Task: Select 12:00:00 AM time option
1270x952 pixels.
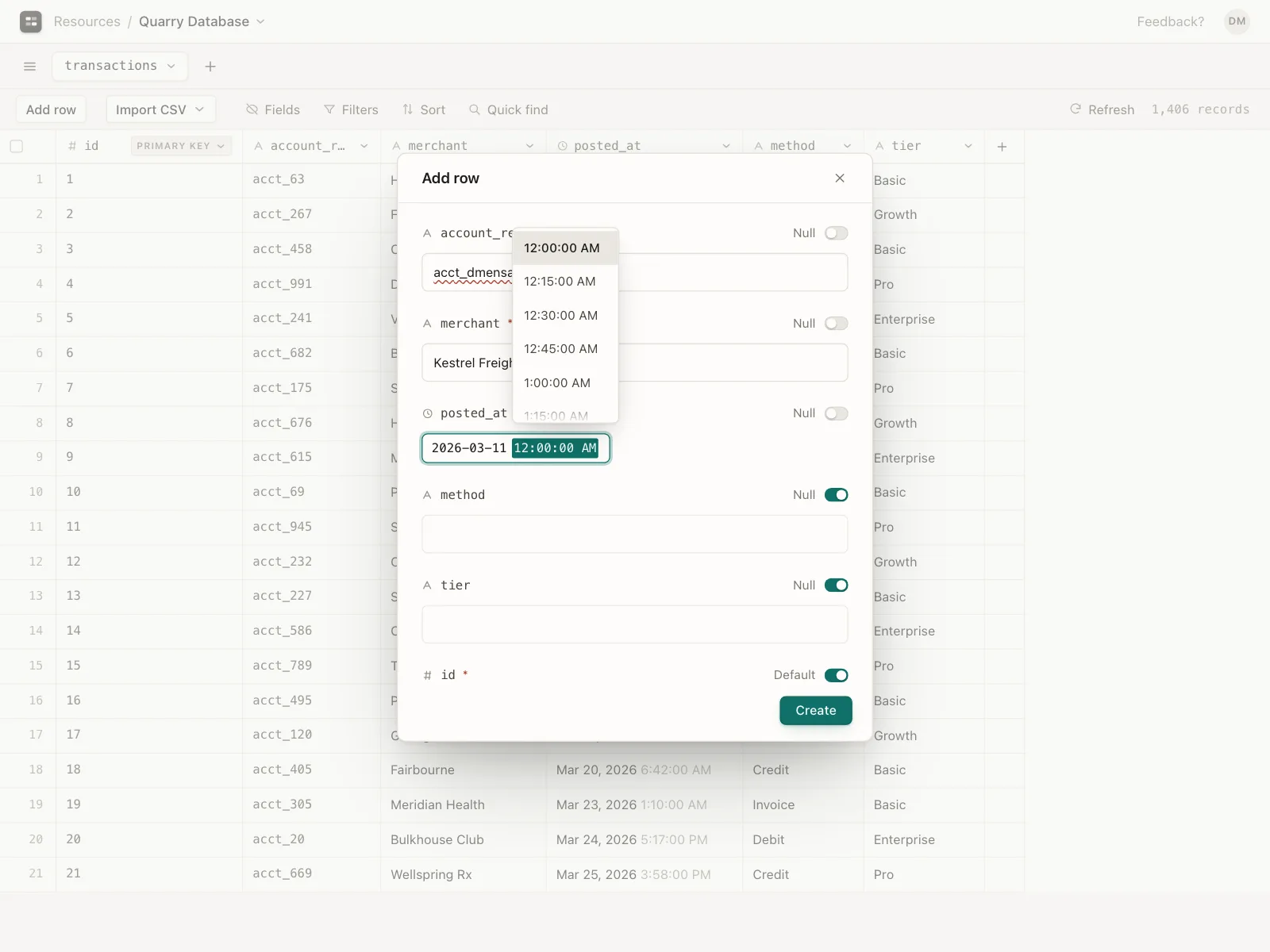Action: 565,248
